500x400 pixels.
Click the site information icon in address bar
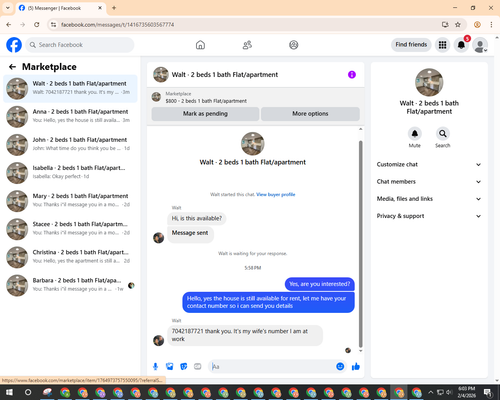click(53, 25)
